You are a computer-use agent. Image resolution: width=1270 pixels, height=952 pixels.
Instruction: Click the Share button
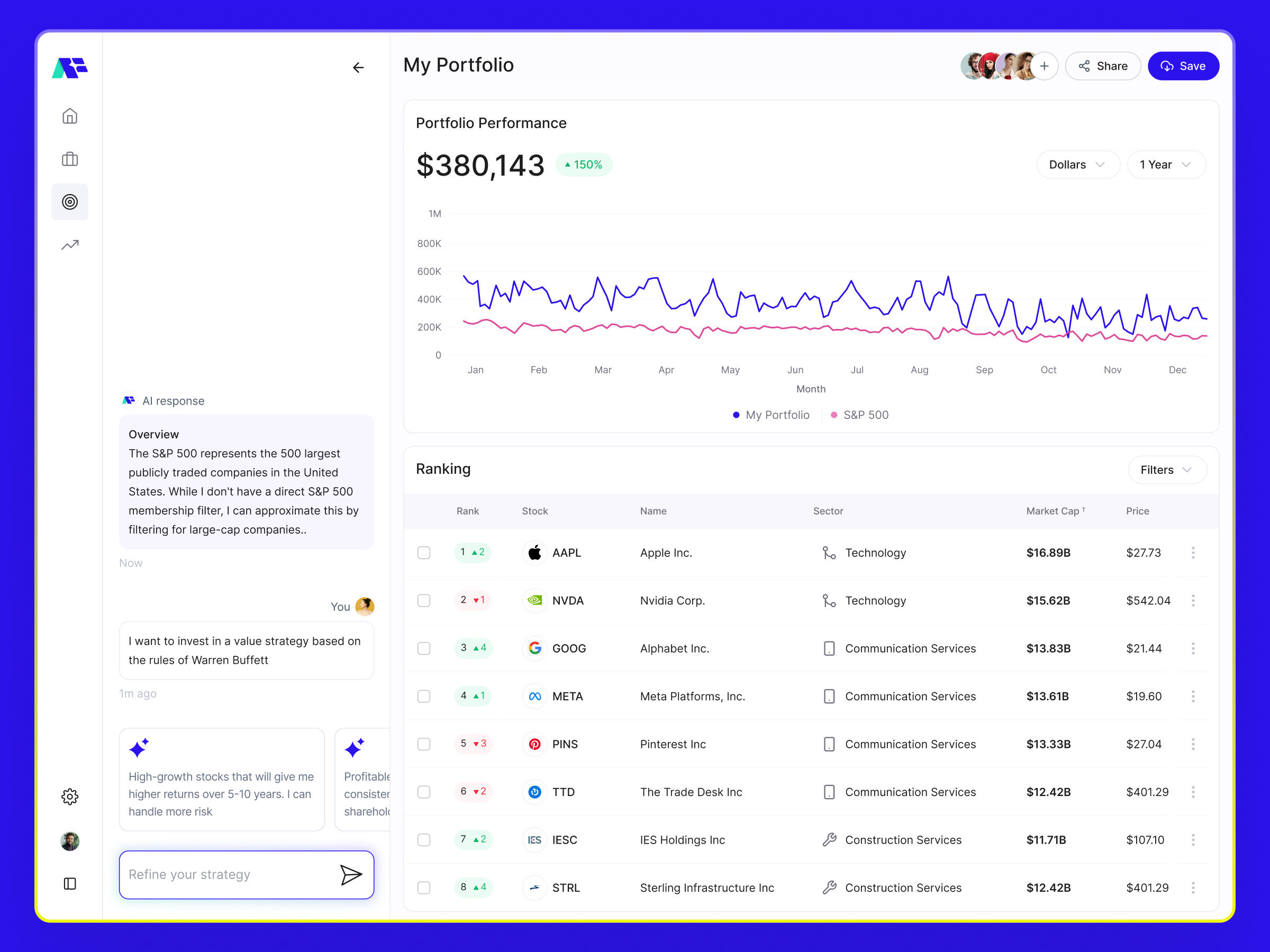1102,66
